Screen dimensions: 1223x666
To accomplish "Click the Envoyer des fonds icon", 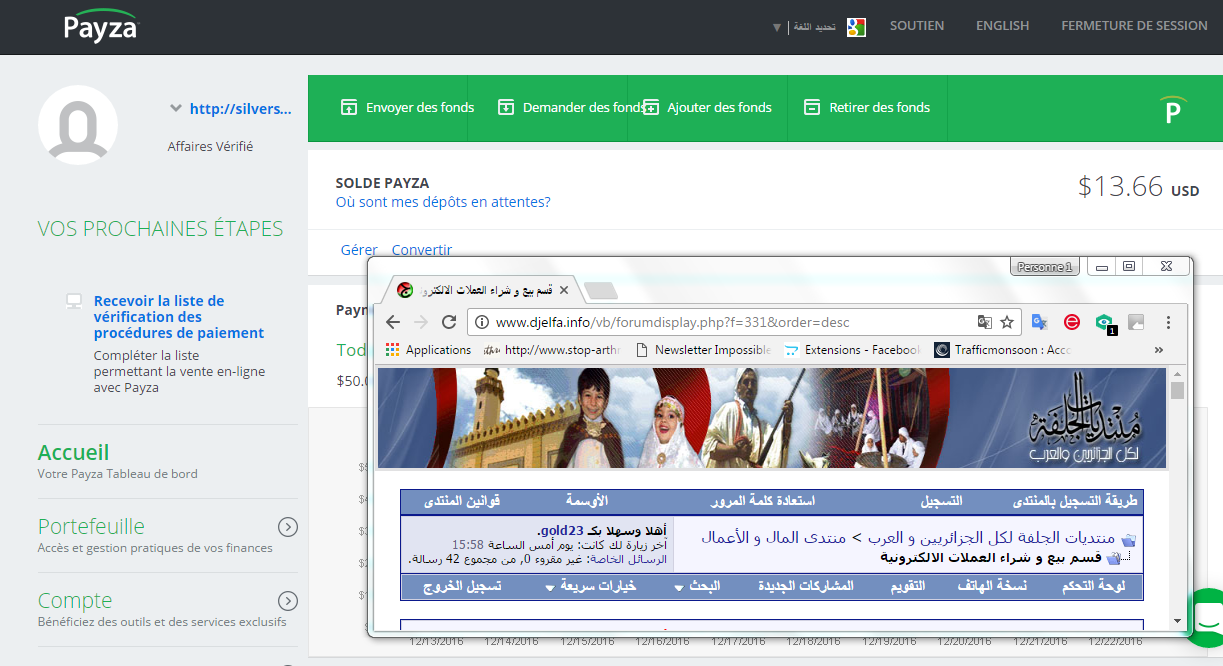I will click(x=349, y=107).
